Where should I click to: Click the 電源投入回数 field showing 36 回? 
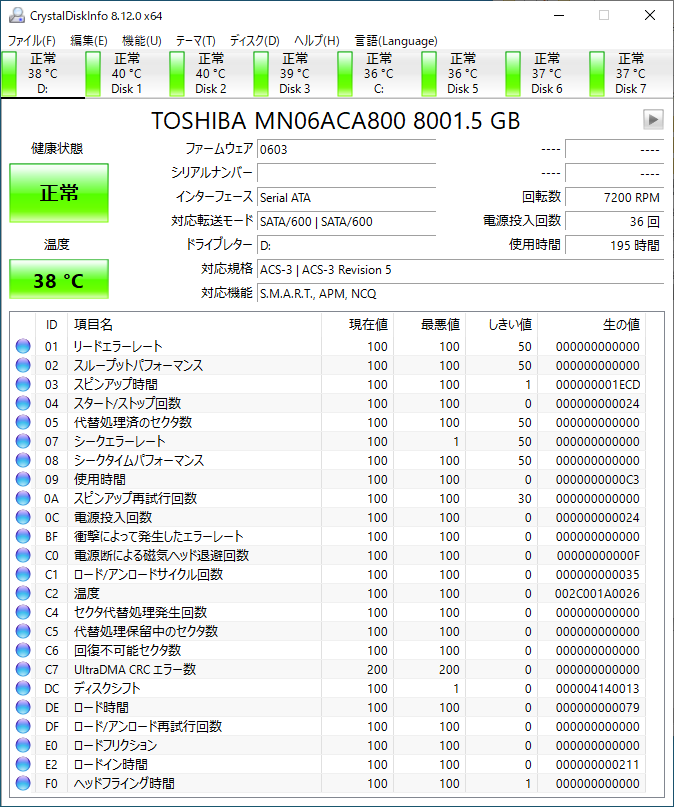614,221
